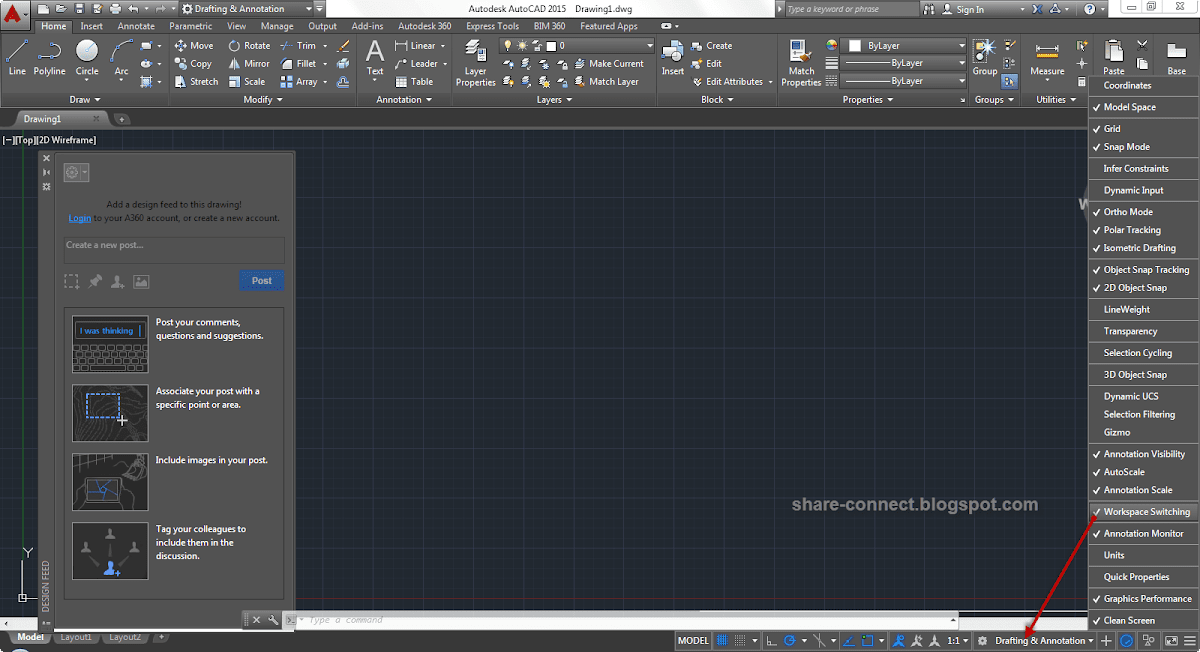The width and height of the screenshot is (1200, 652).
Task: Uncheck Ortho Mode option
Action: [x=1142, y=212]
